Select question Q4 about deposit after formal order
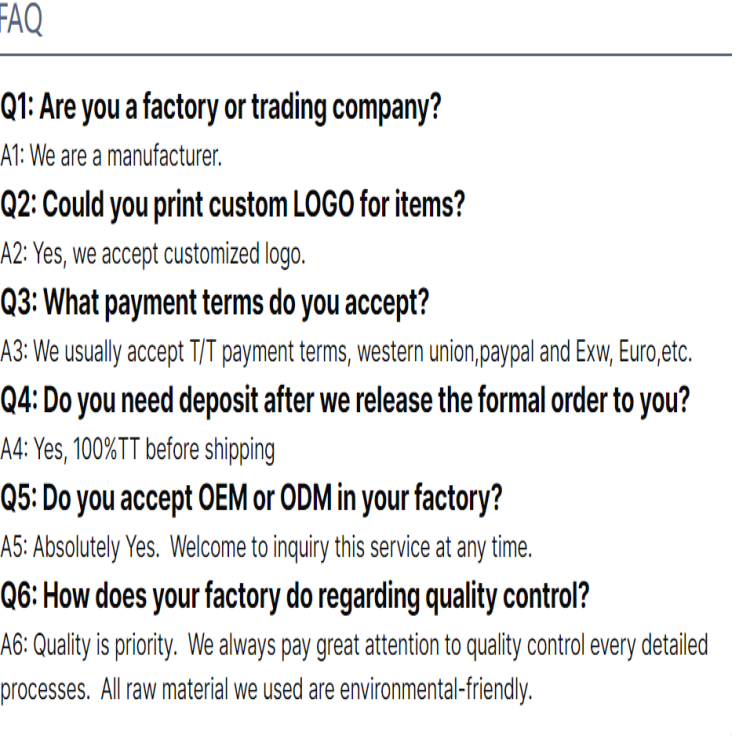The width and height of the screenshot is (750, 750). coord(345,401)
